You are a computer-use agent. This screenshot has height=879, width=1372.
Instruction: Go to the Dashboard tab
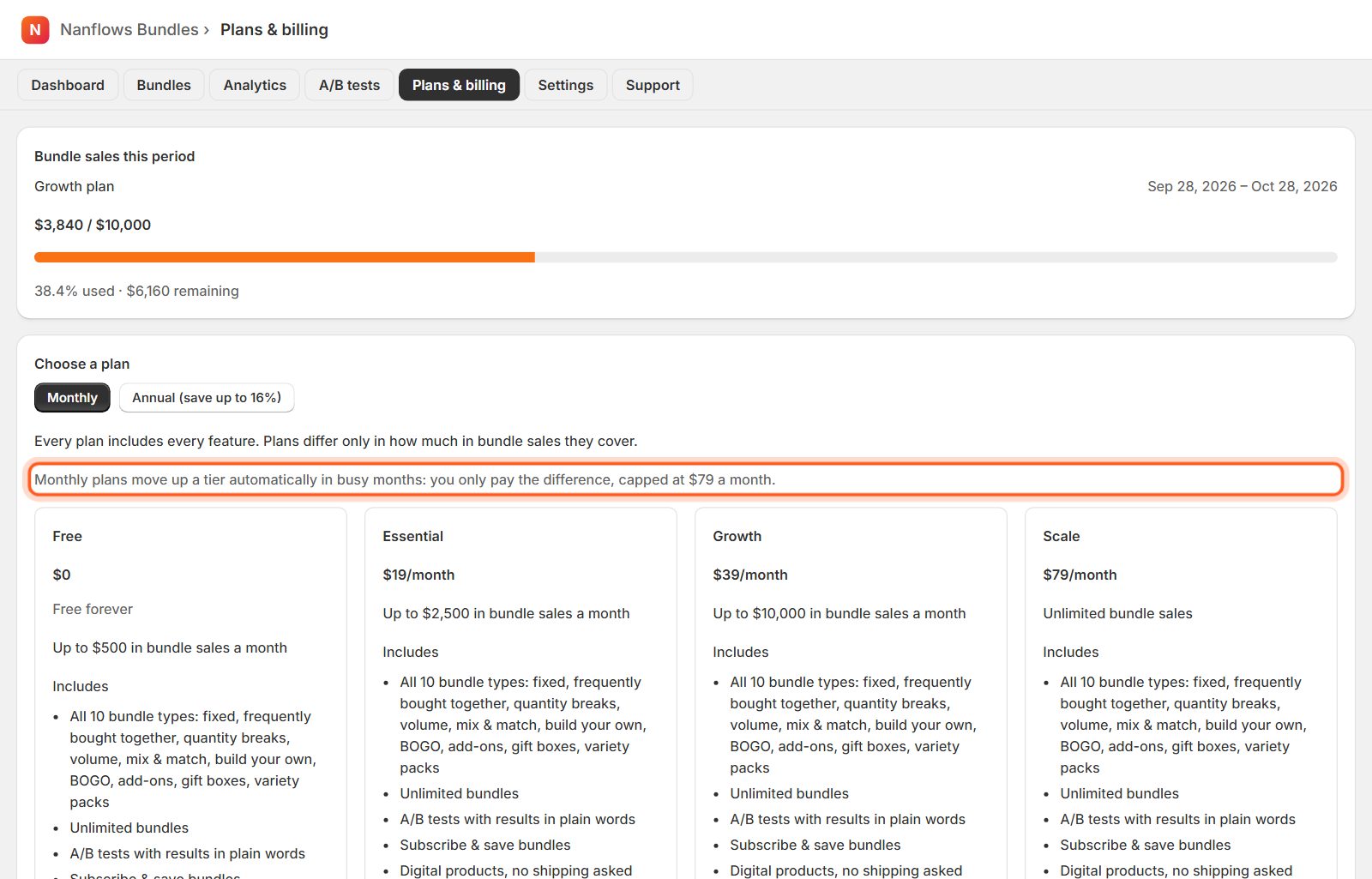coord(68,85)
